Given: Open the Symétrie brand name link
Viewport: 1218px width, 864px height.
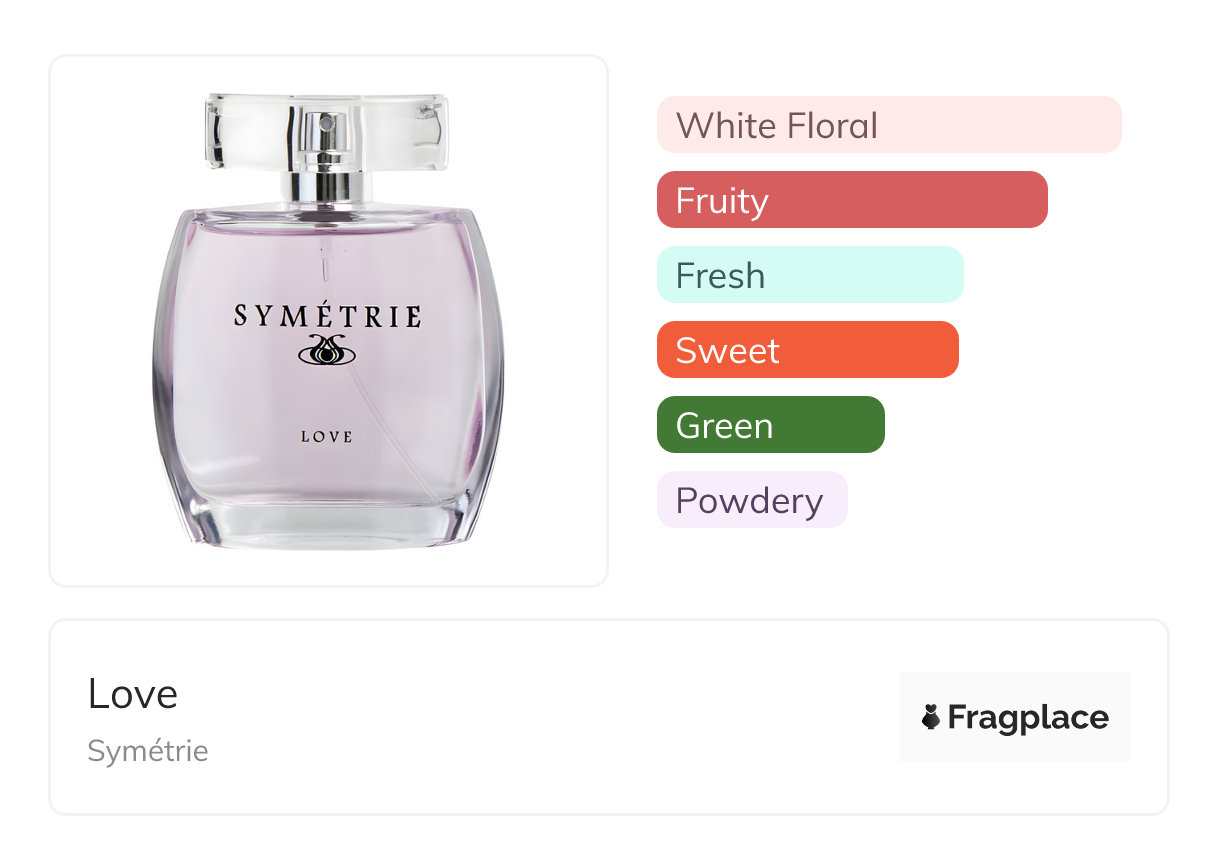Looking at the screenshot, I should coord(148,751).
